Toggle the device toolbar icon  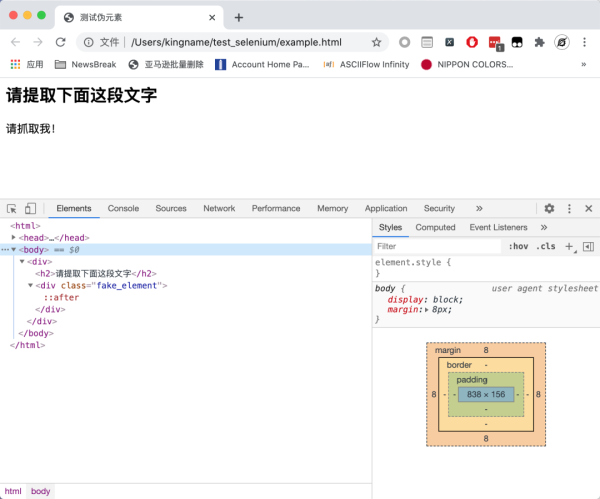click(30, 208)
